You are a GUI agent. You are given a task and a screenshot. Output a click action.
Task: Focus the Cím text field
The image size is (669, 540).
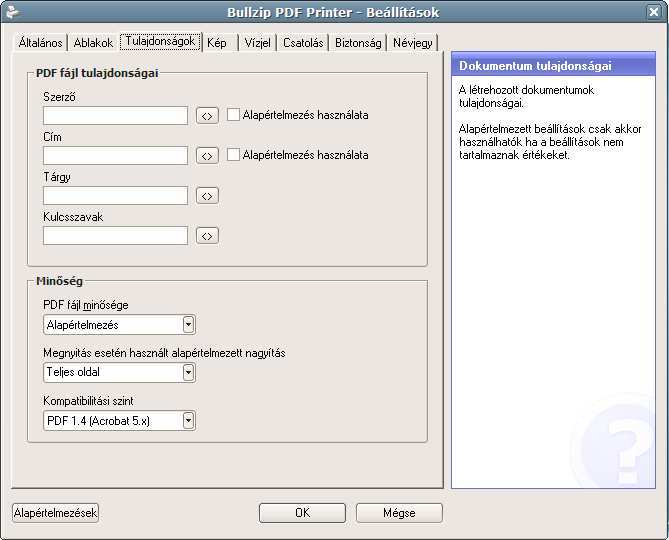tap(115, 156)
